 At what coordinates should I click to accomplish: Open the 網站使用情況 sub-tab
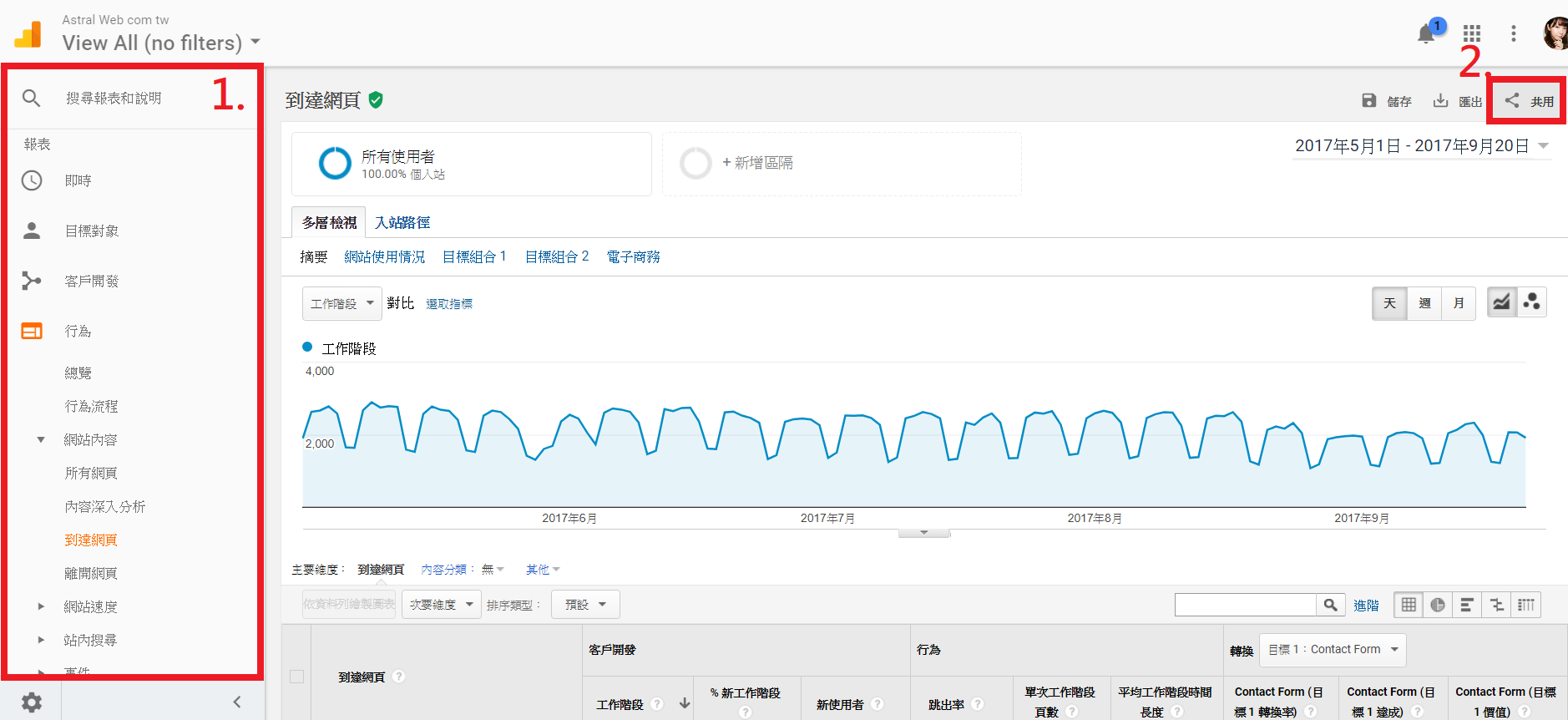(x=385, y=256)
